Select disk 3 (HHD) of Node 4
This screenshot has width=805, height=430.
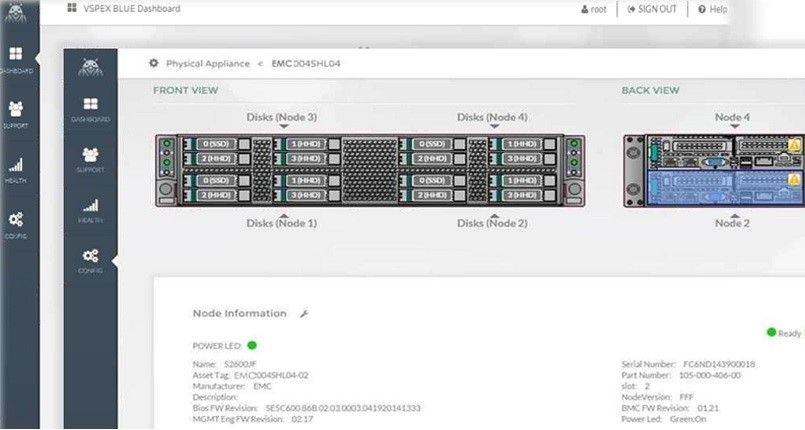click(x=523, y=159)
